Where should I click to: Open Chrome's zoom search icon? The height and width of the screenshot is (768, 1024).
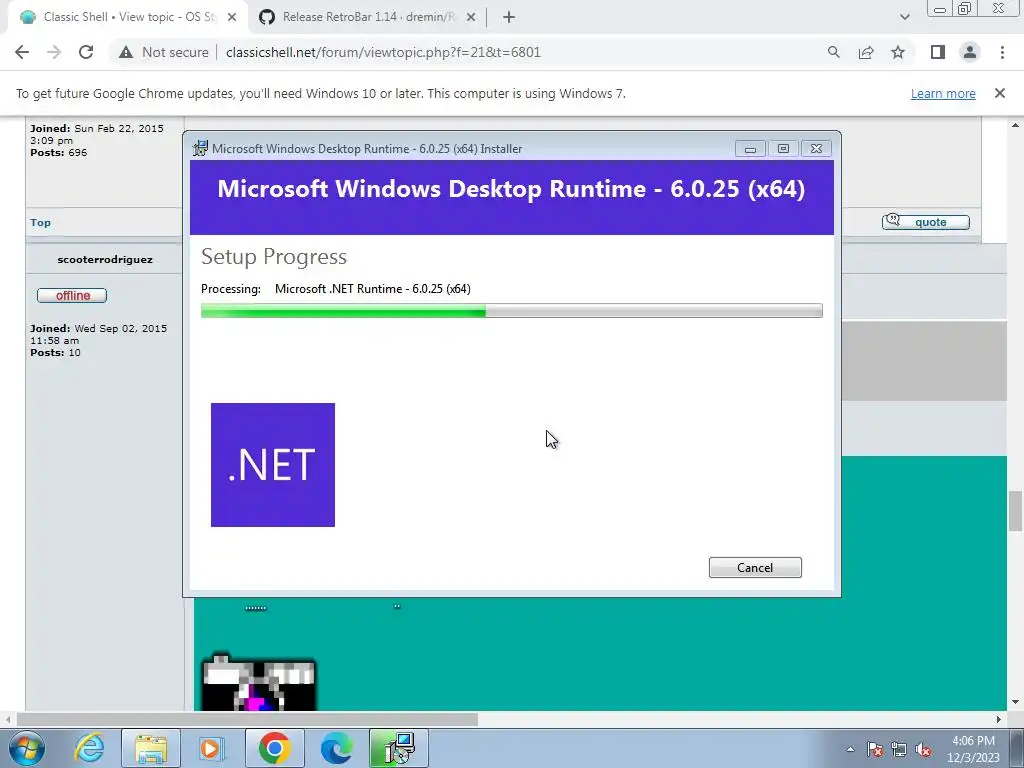click(833, 52)
